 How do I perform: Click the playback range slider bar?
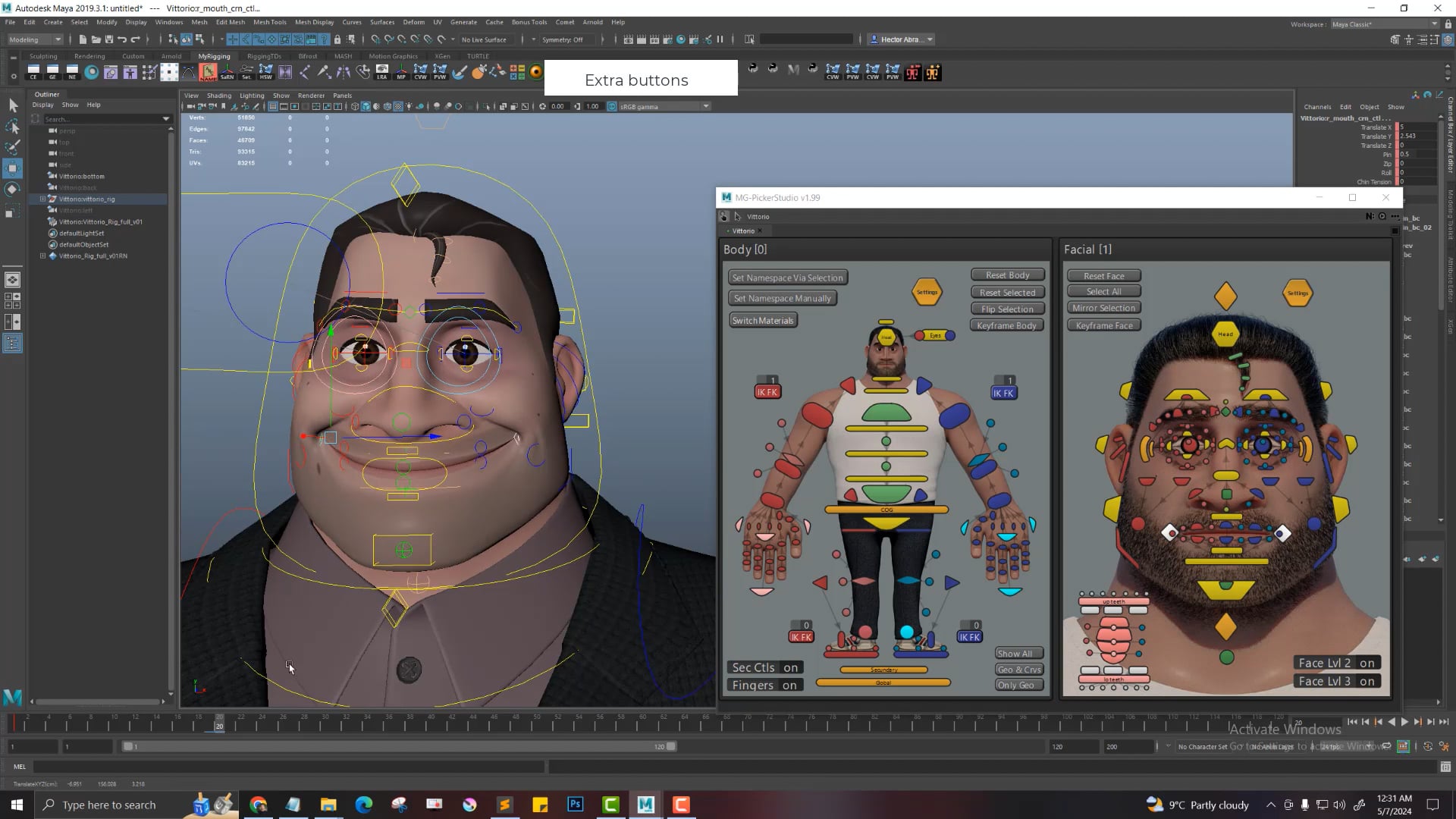398,746
